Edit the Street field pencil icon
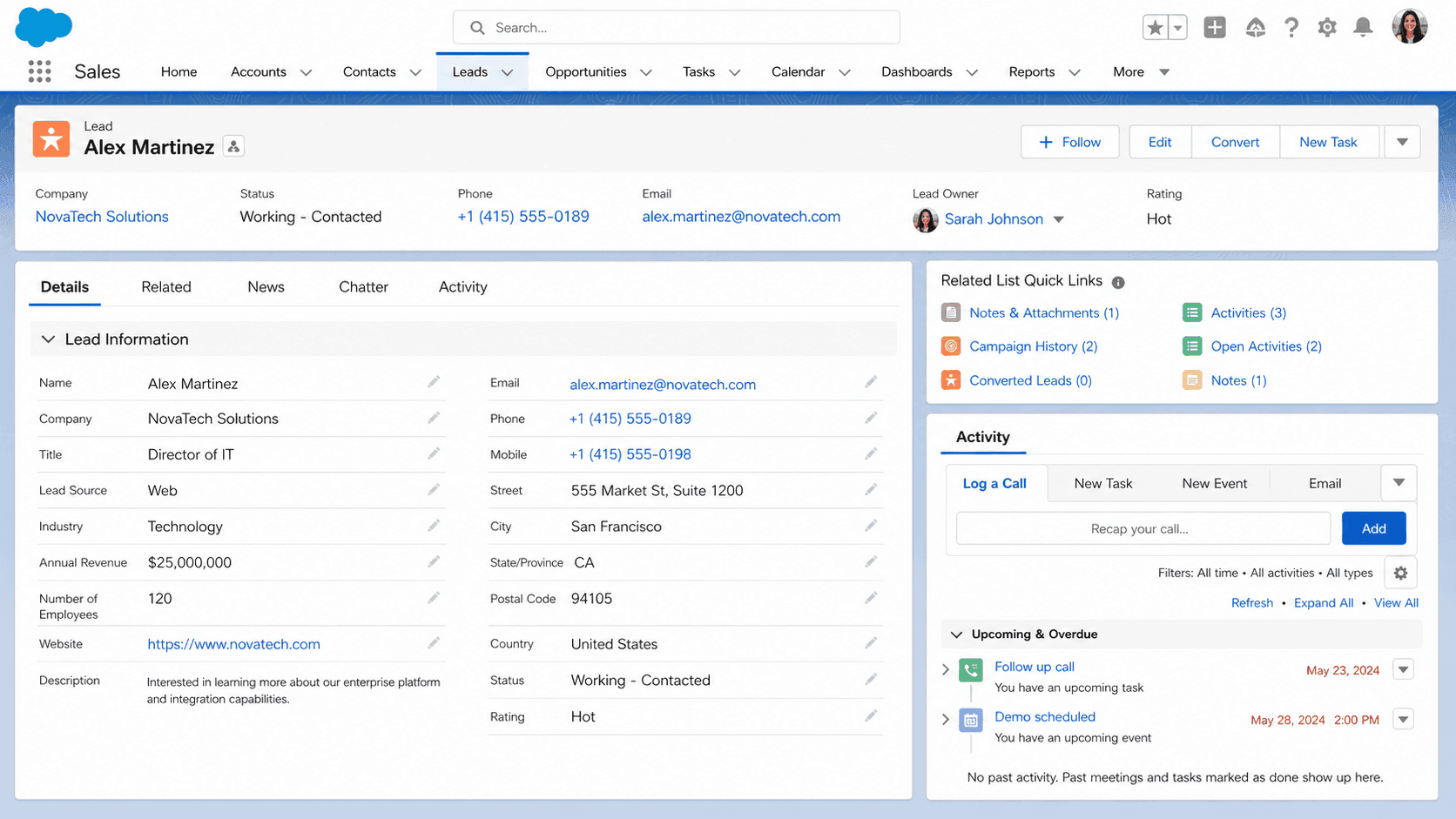The height and width of the screenshot is (819, 1456). click(x=871, y=490)
